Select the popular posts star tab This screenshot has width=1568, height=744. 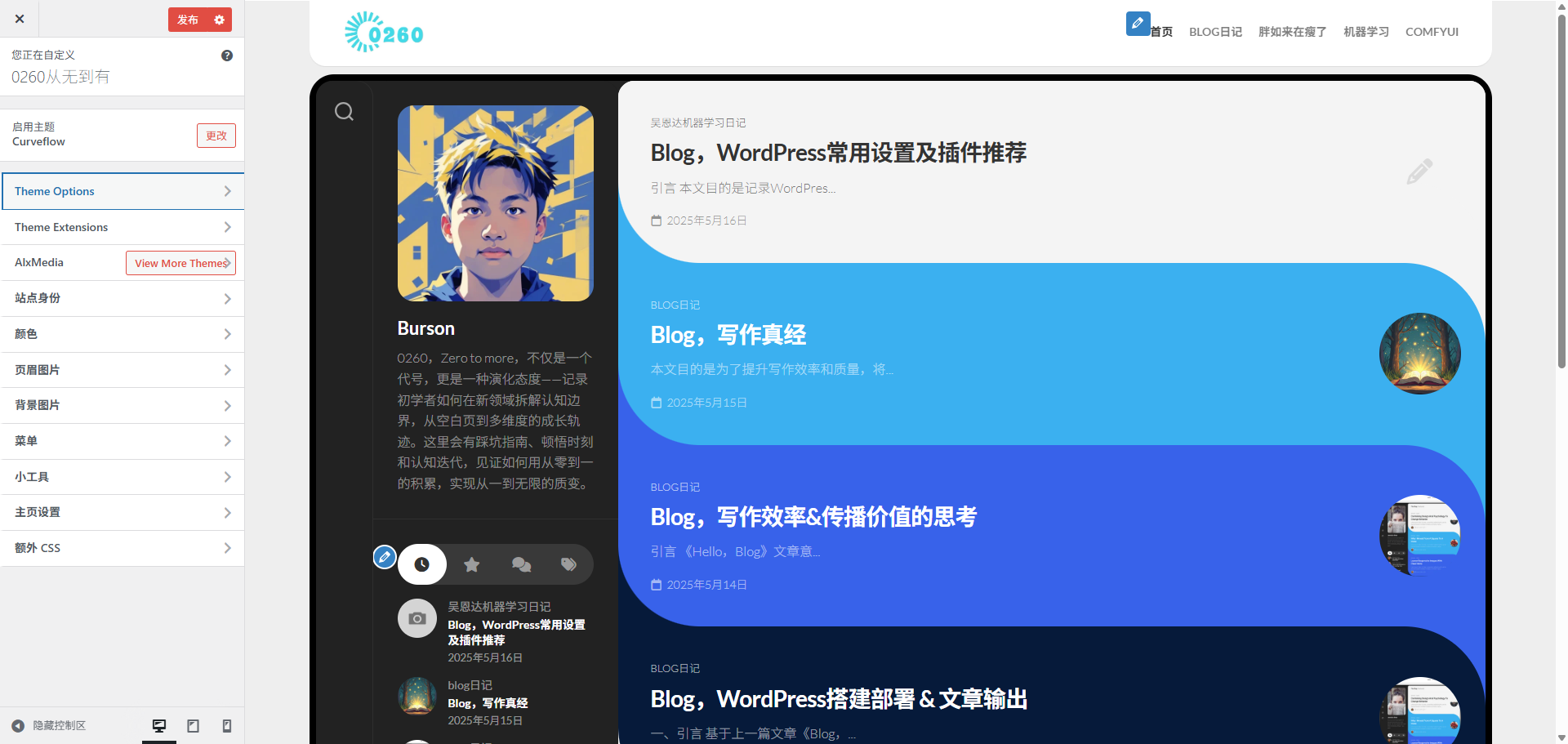pos(471,564)
